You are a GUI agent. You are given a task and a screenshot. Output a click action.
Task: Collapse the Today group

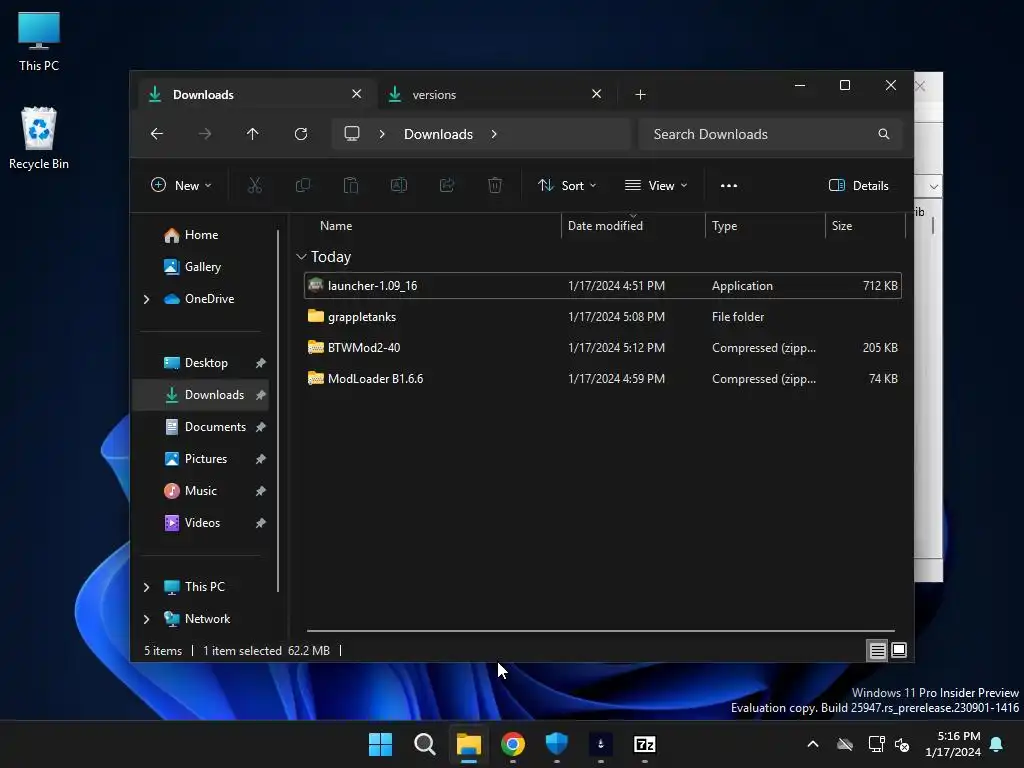[301, 257]
